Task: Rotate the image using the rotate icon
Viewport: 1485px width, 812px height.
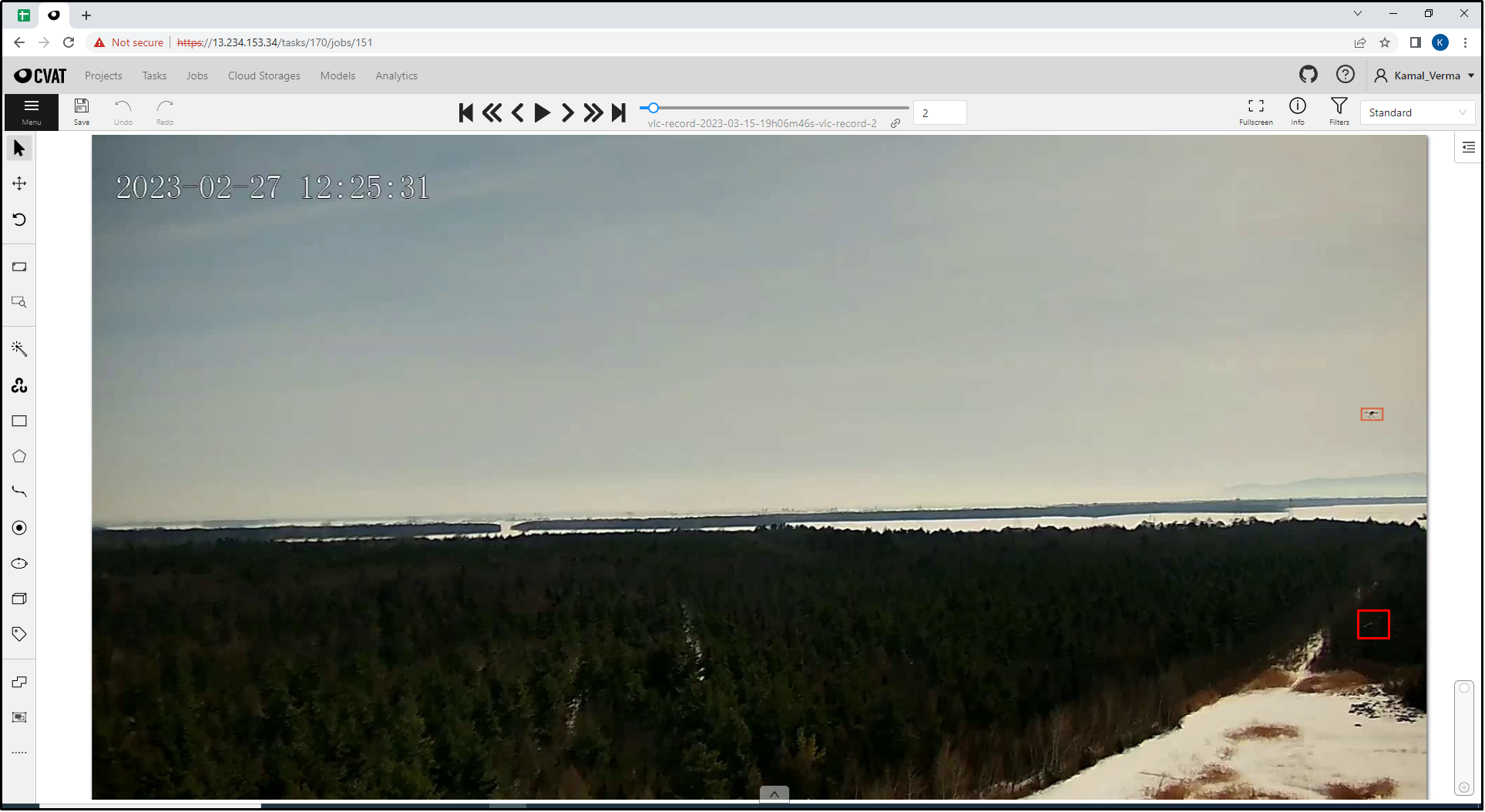Action: pos(19,220)
